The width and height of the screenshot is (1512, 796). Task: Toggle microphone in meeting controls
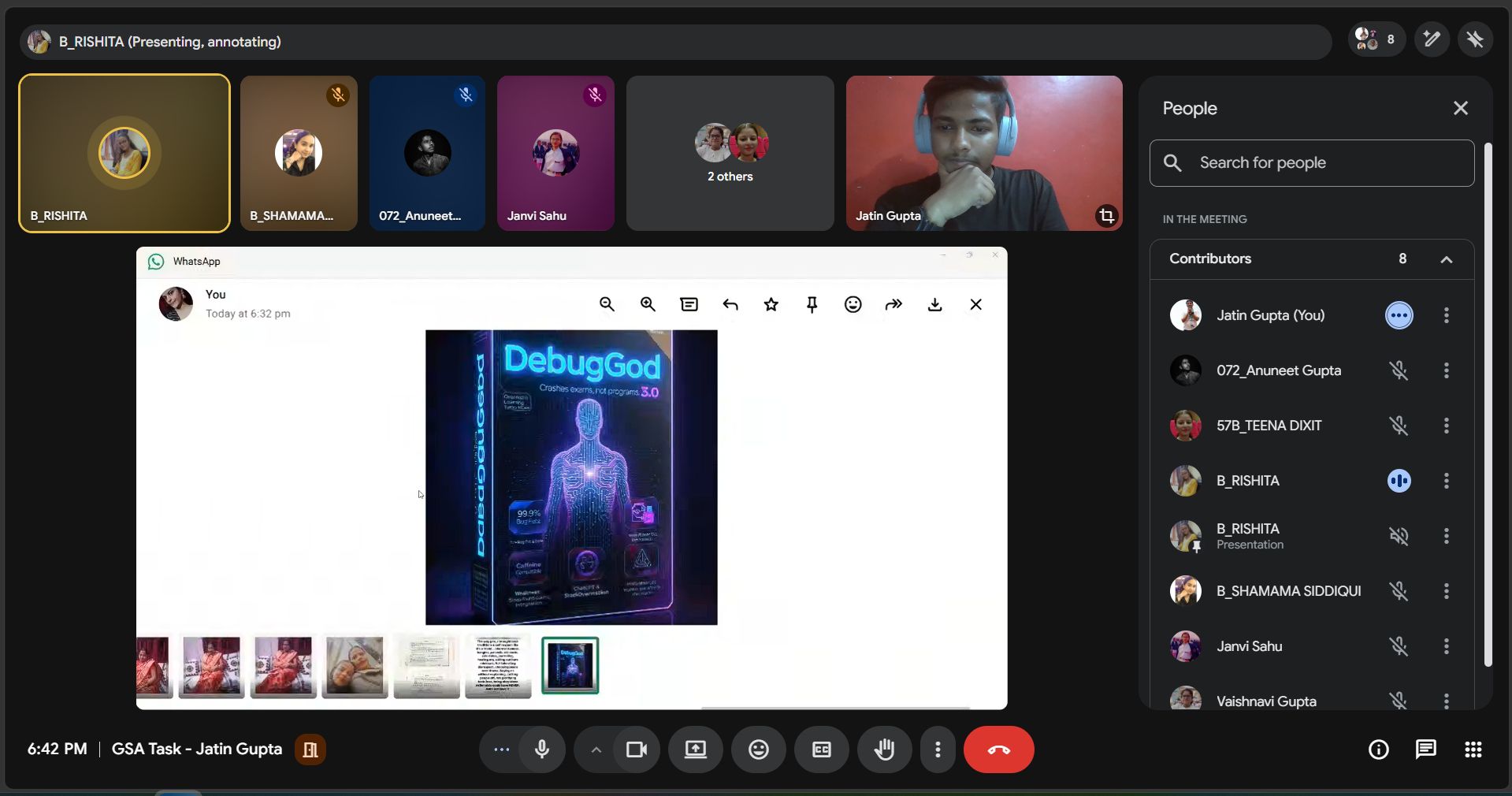(542, 750)
